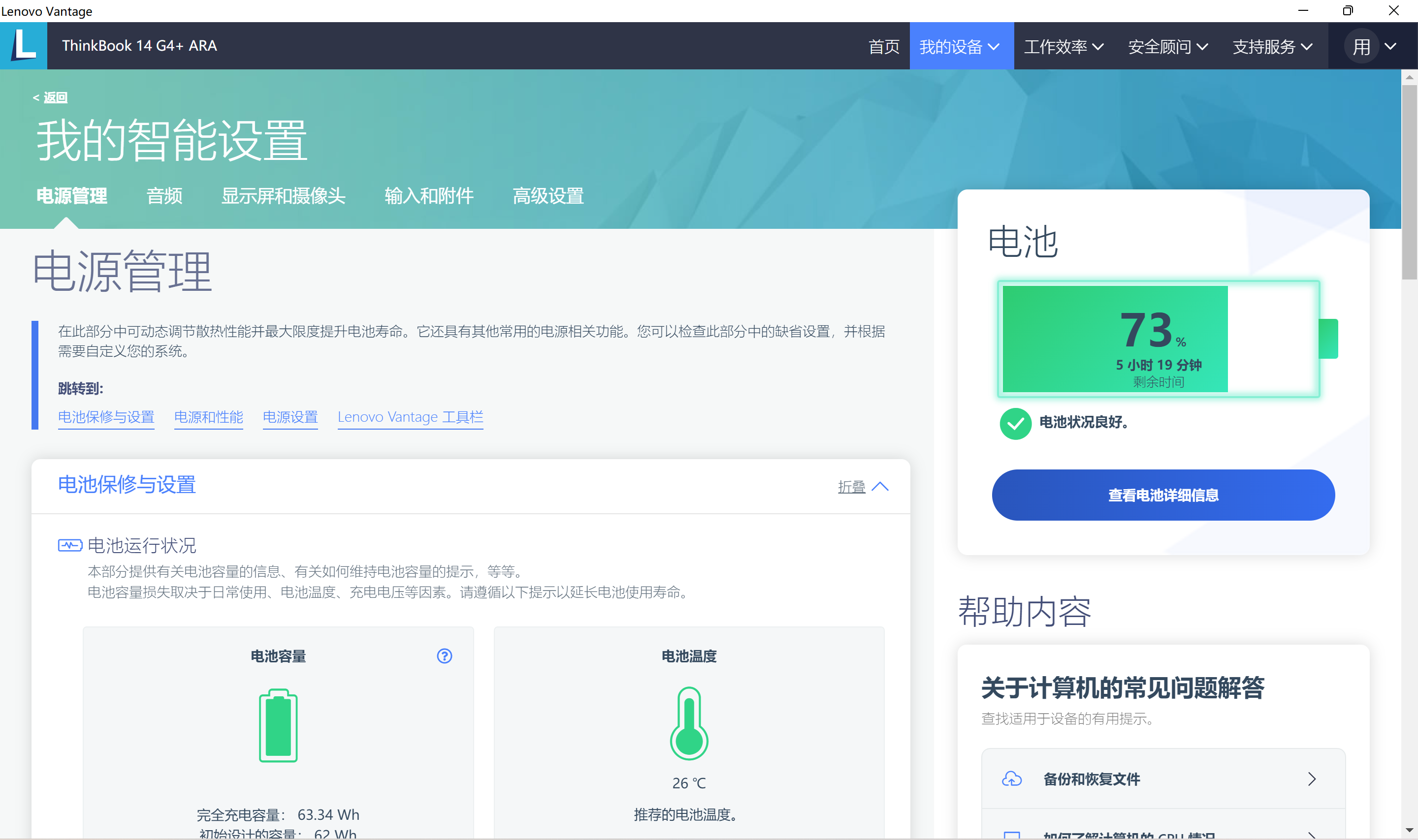Expand the user account chevron

[x=1391, y=46]
